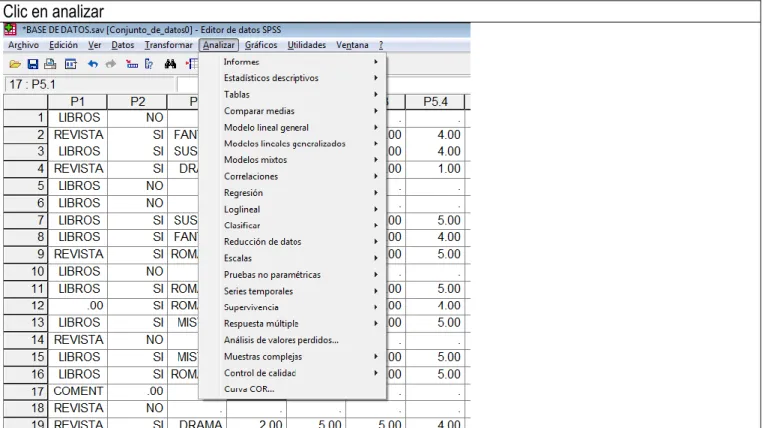Click the Save floppy disk icon
The height and width of the screenshot is (428, 762).
(33, 64)
